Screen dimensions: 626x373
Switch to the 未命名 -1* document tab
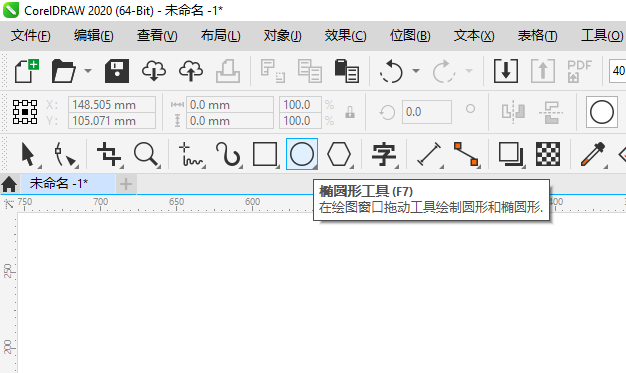67,184
